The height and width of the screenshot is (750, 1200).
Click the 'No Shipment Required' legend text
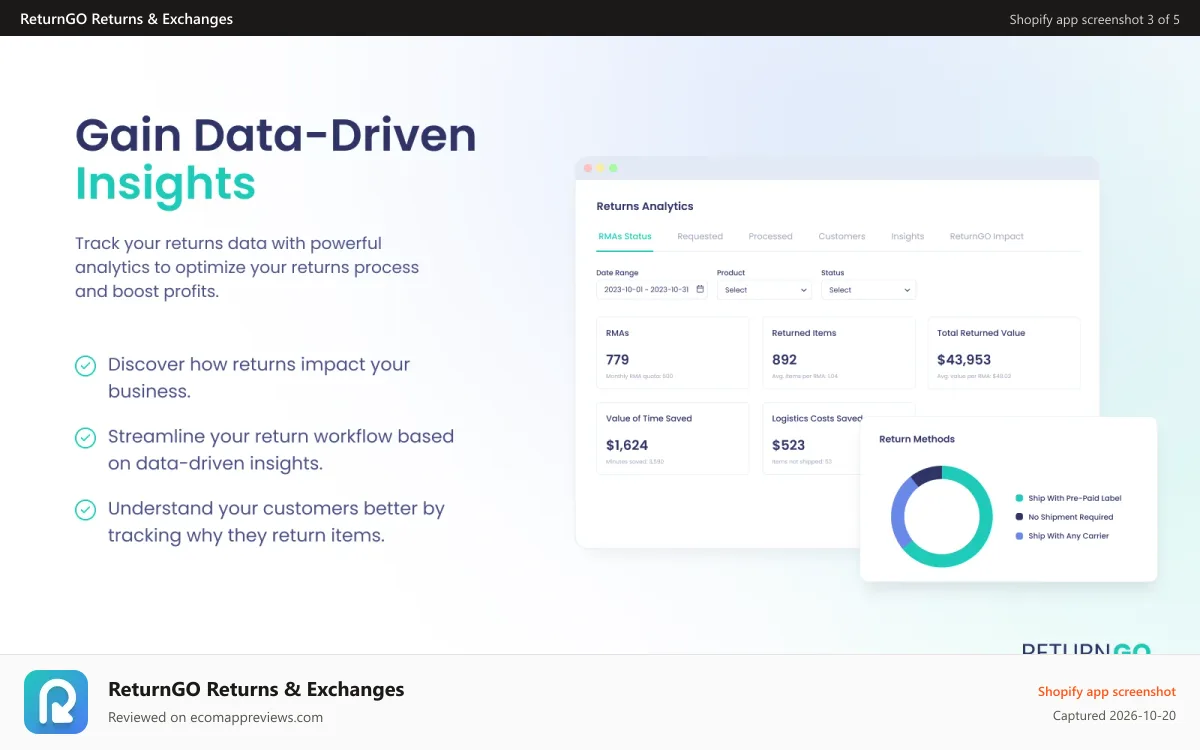(1071, 517)
